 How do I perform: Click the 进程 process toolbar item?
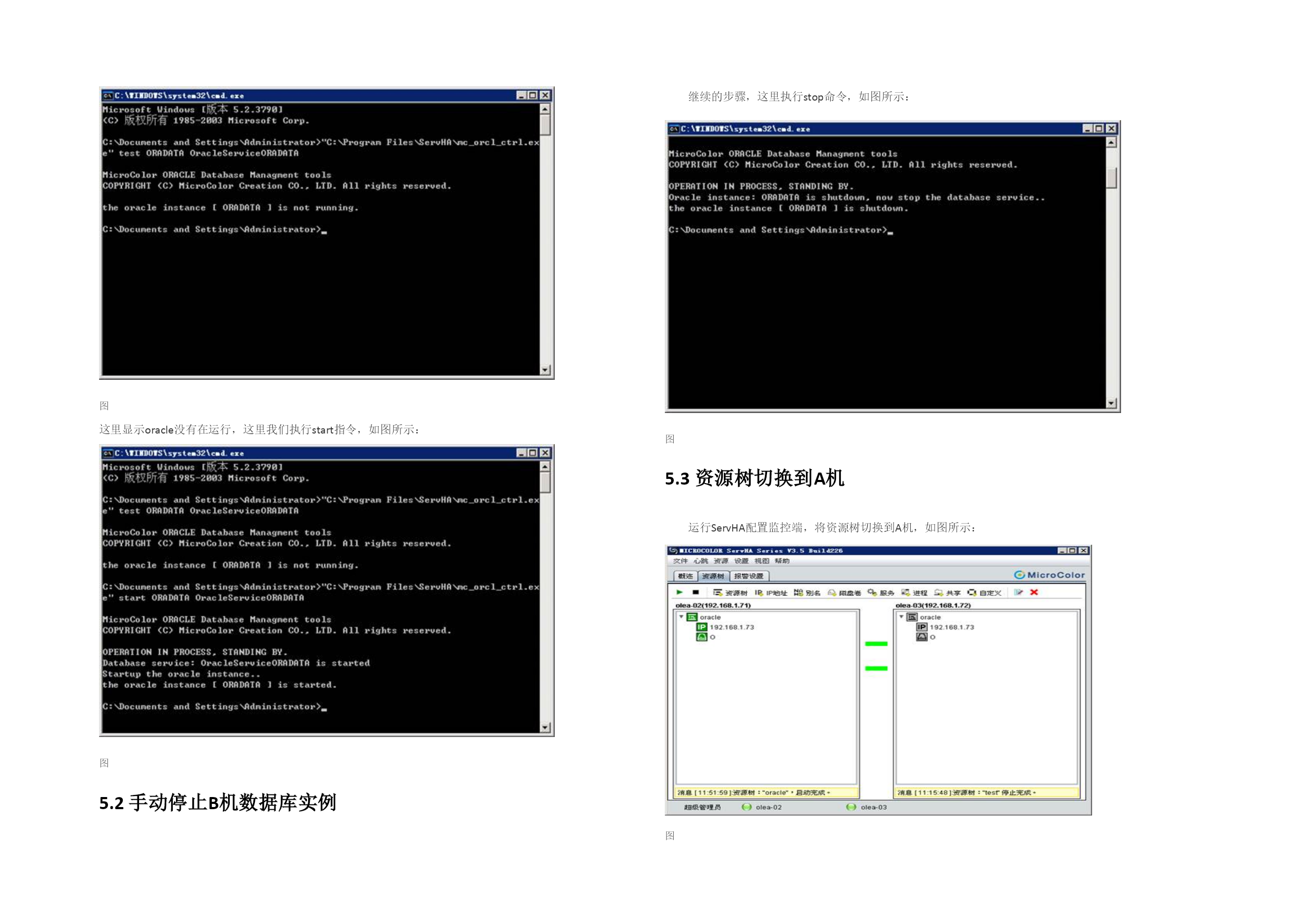click(914, 593)
